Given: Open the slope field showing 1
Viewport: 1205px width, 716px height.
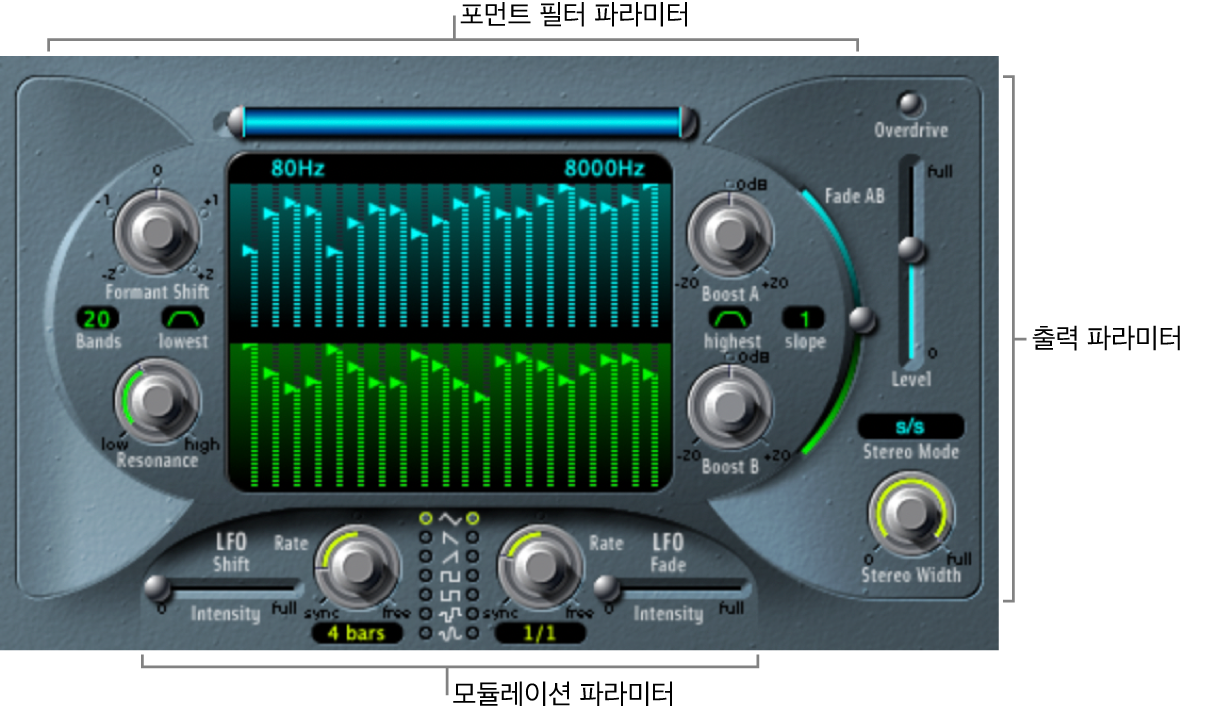Looking at the screenshot, I should point(804,319).
